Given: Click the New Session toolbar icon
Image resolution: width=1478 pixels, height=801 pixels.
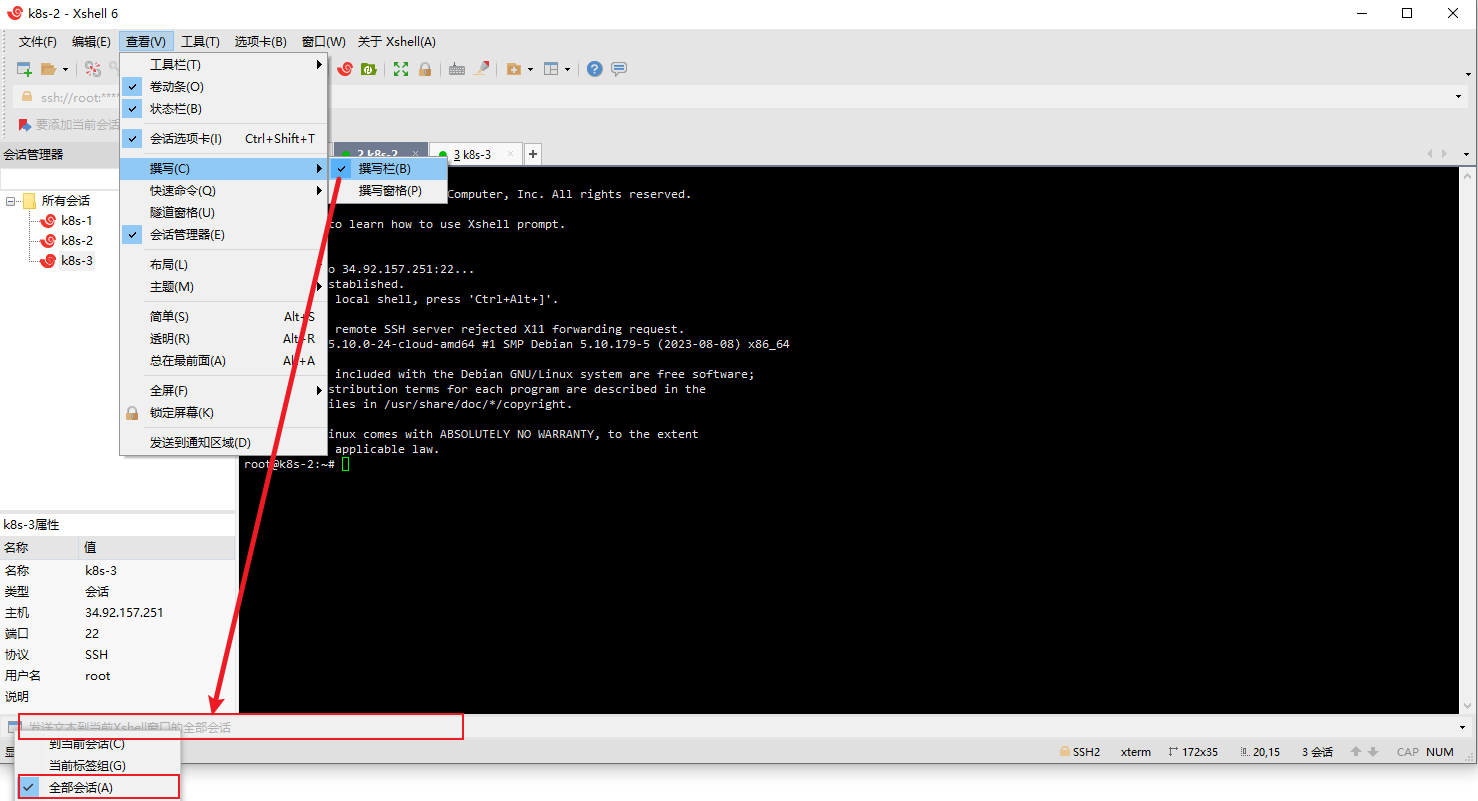Looking at the screenshot, I should 24,69.
